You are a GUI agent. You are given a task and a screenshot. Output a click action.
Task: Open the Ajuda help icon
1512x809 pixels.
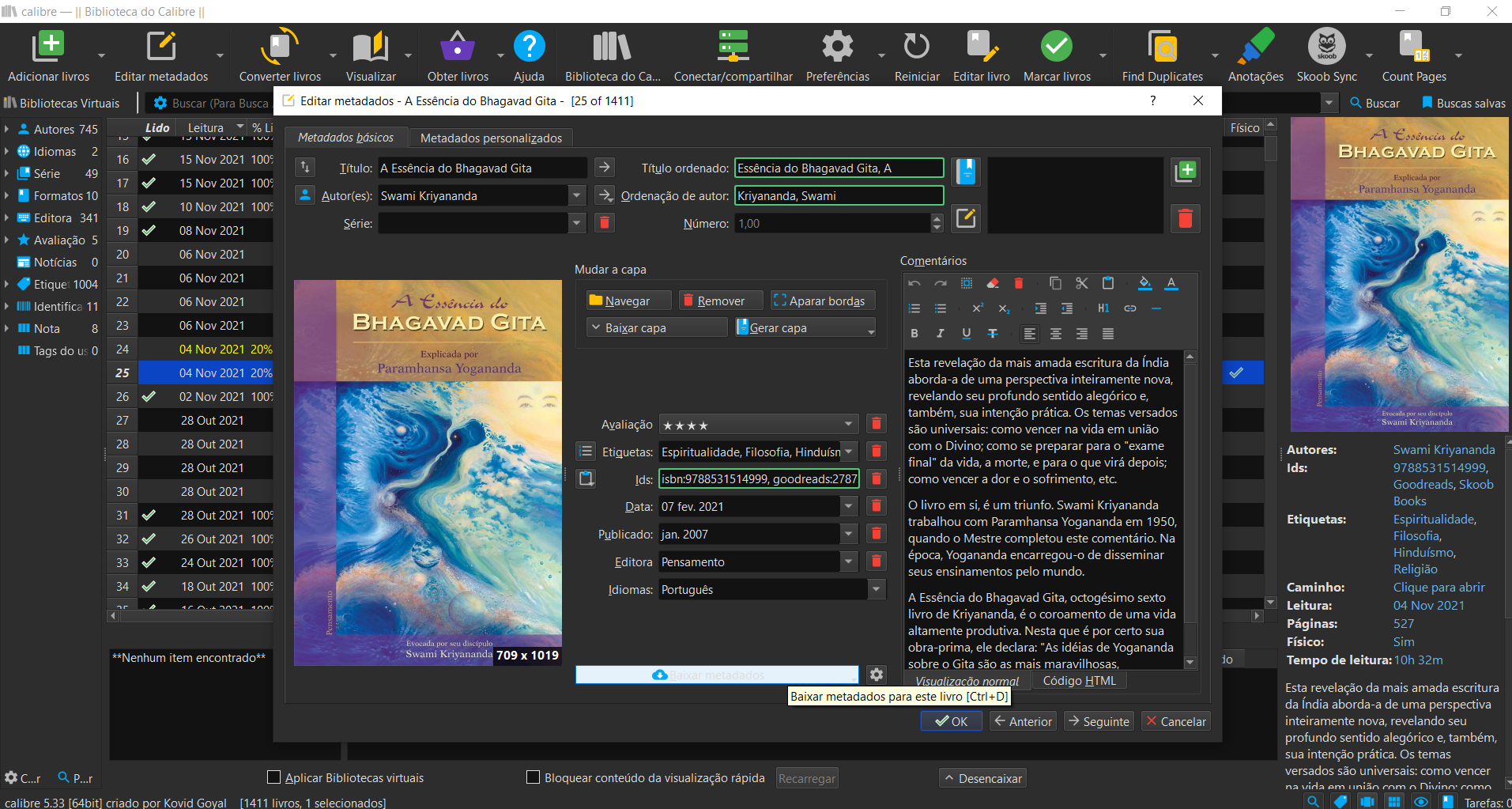(x=529, y=47)
